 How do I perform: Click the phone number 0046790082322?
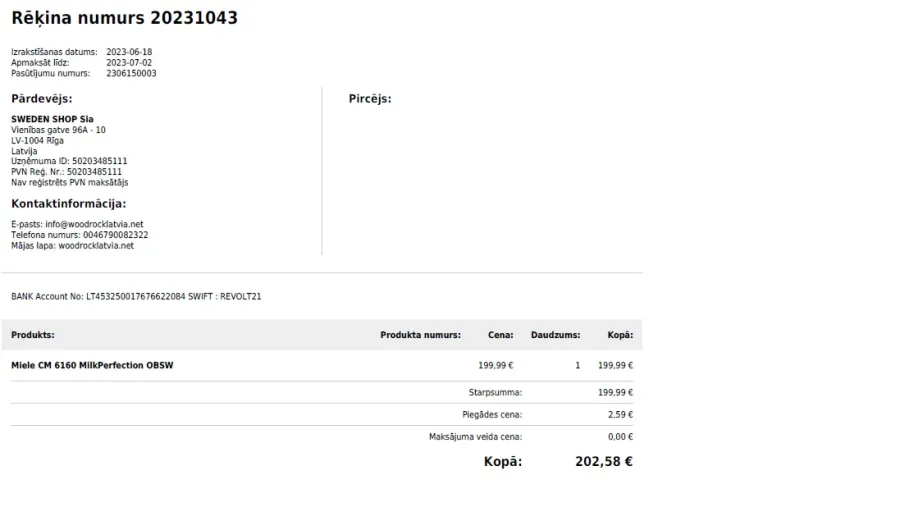[x=115, y=235]
